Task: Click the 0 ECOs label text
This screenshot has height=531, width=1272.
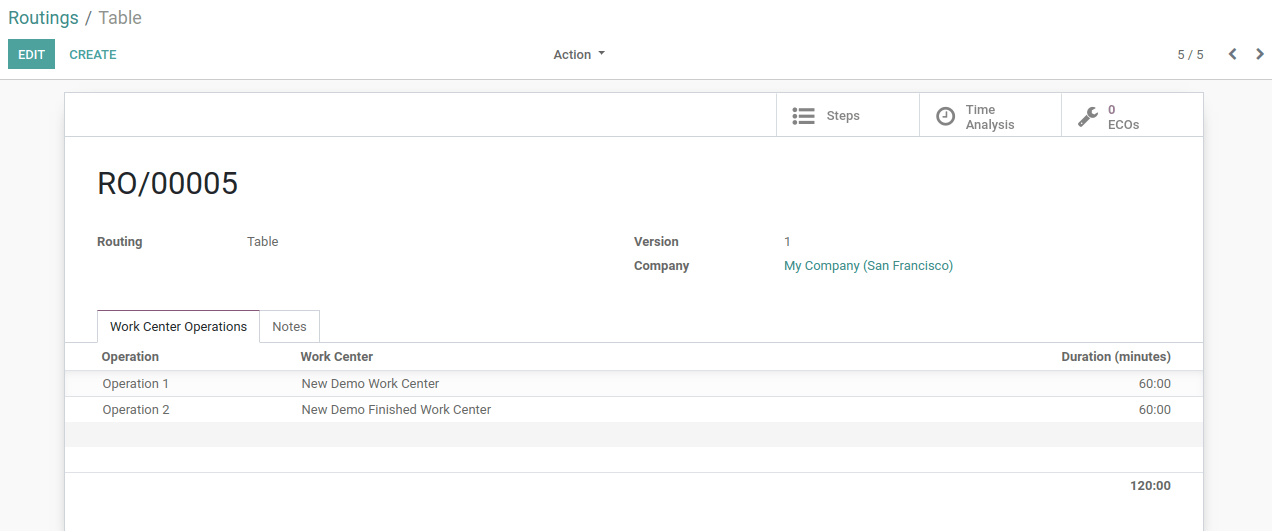Action: pos(1123,117)
